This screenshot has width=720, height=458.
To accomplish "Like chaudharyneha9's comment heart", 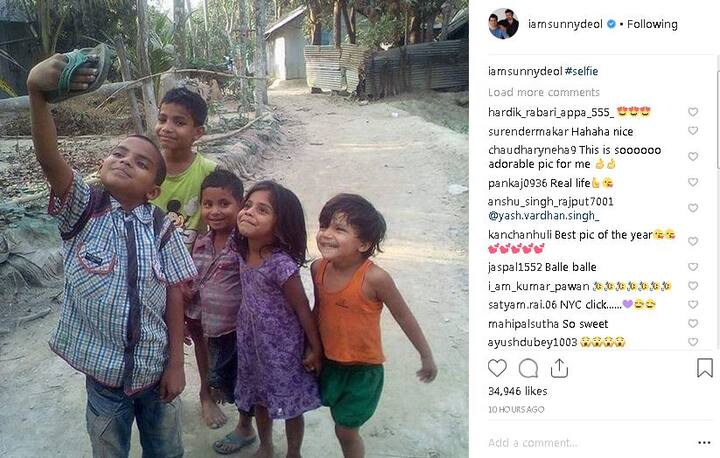I will pos(693,157).
